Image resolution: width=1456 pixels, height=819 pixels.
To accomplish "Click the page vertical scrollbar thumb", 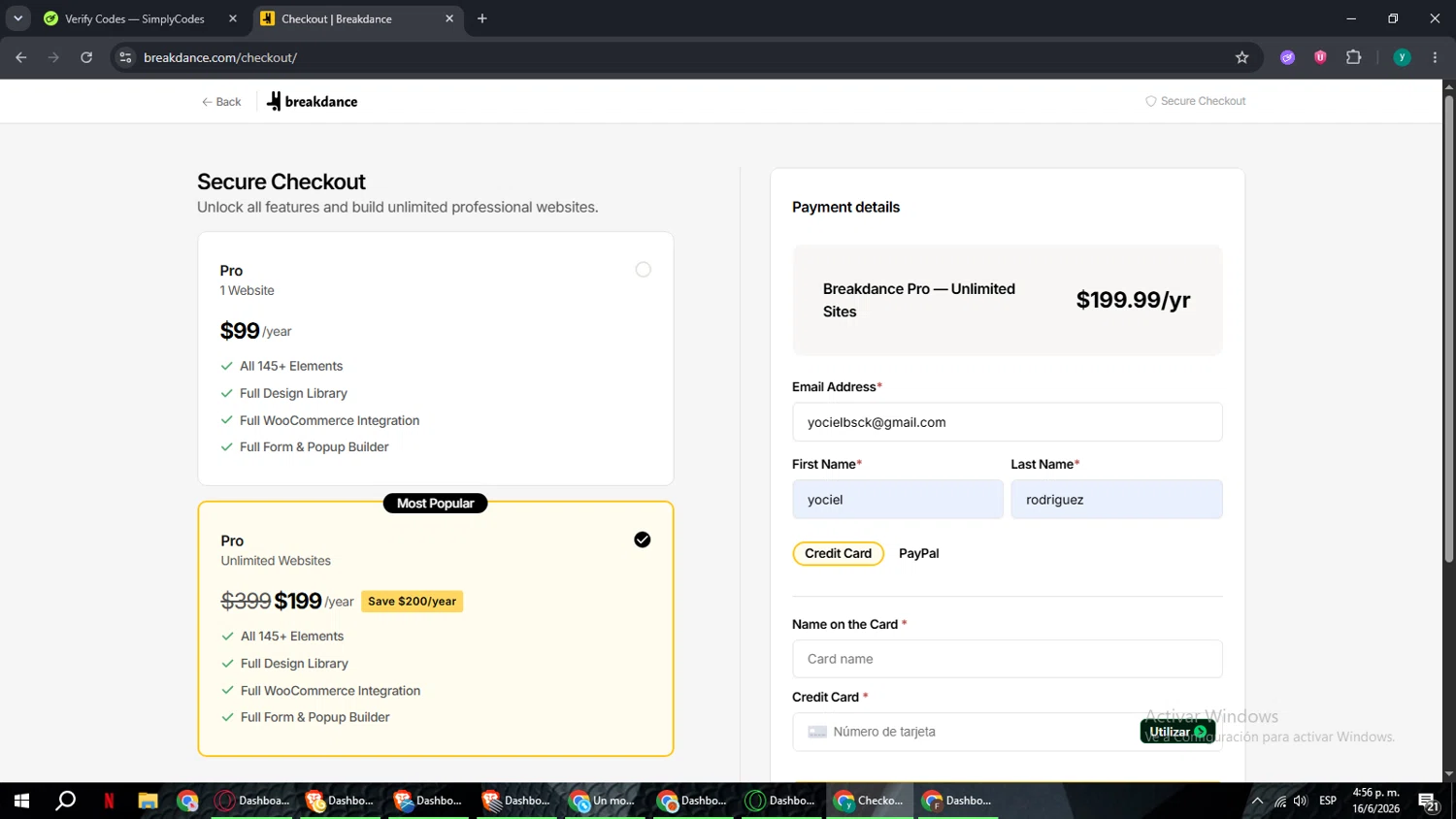I will coord(1448,328).
